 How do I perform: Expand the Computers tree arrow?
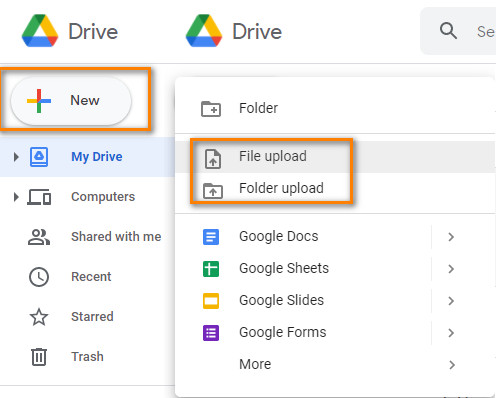pyautogui.click(x=16, y=197)
